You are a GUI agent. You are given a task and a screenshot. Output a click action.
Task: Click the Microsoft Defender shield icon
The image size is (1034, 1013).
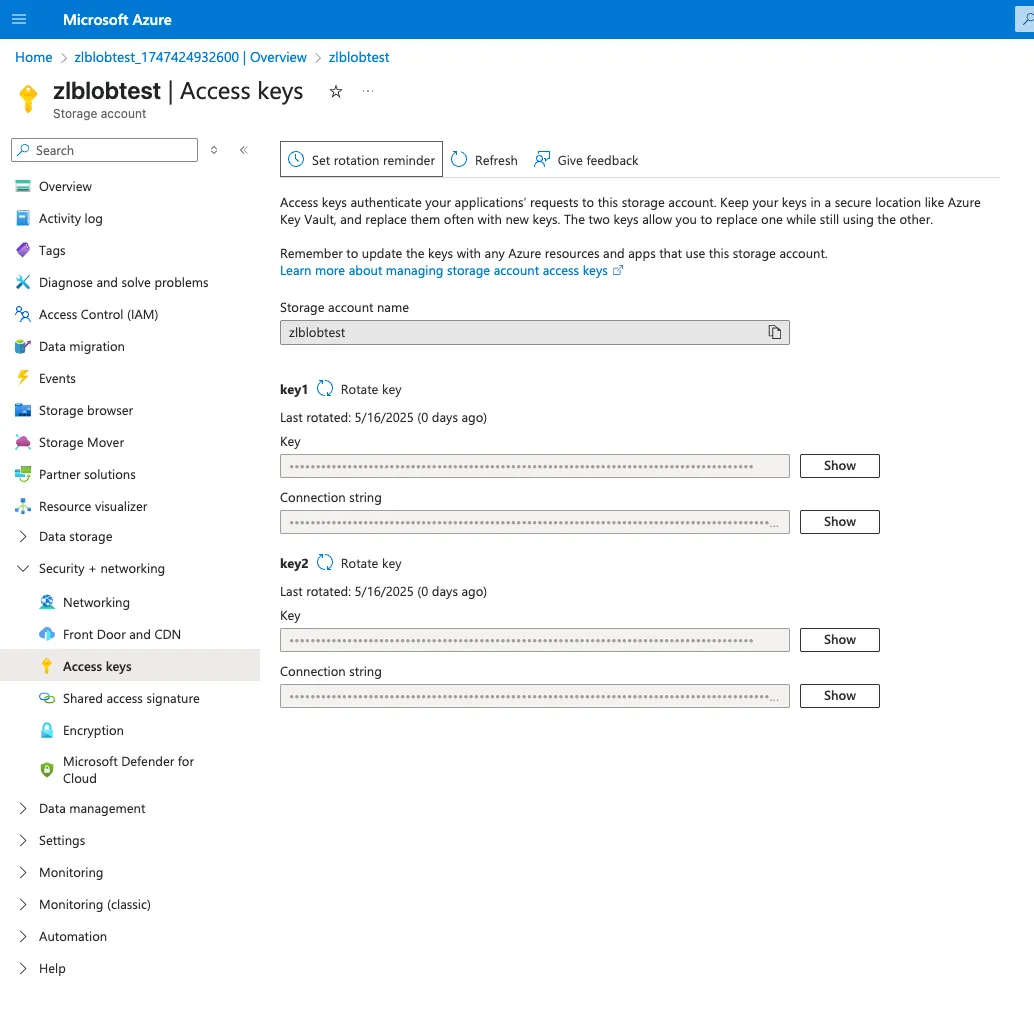pos(47,770)
